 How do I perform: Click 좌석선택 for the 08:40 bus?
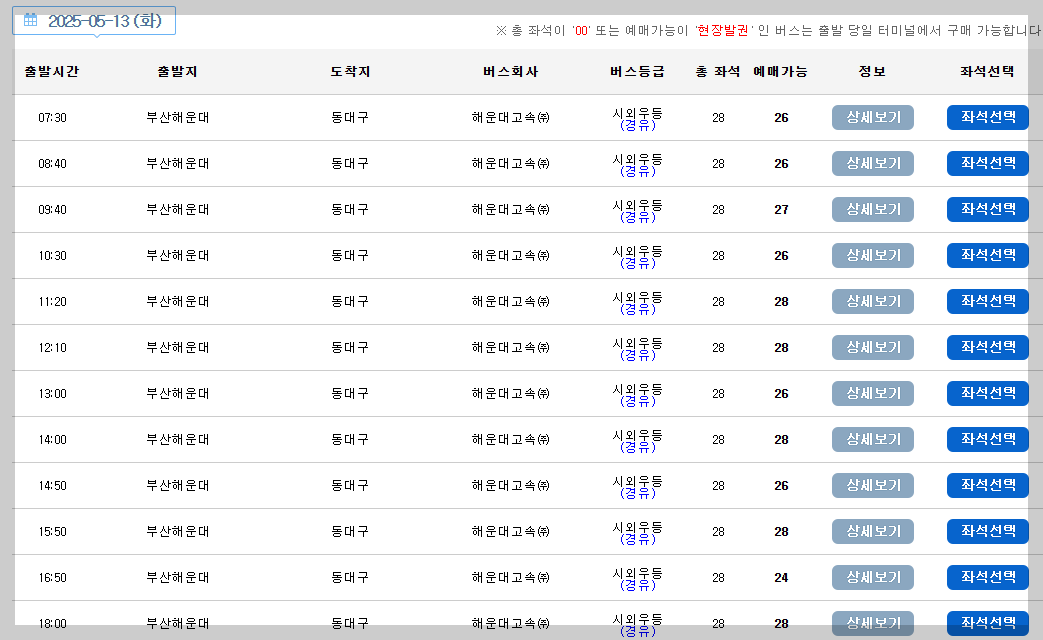[987, 163]
